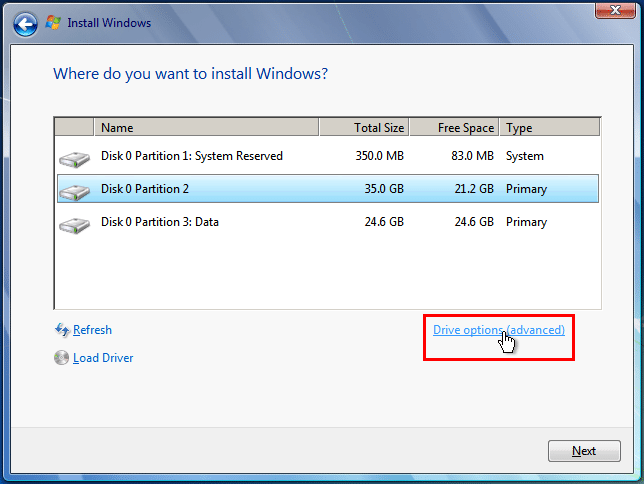Click the 'Where do you want to install Windows?' heading
644x484 pixels.
pyautogui.click(x=191, y=74)
